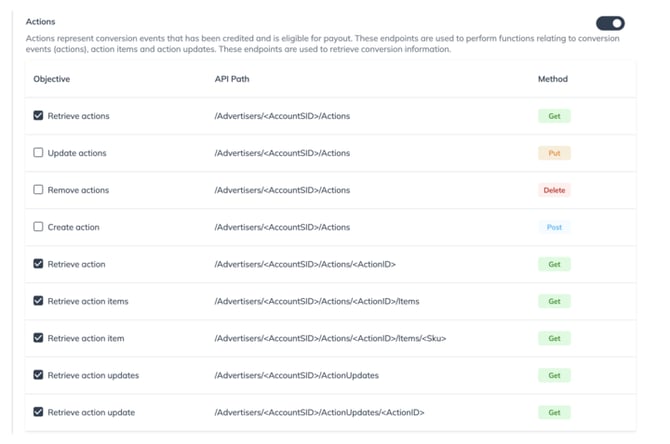Click Get badge for Retrieve actions row

point(553,116)
